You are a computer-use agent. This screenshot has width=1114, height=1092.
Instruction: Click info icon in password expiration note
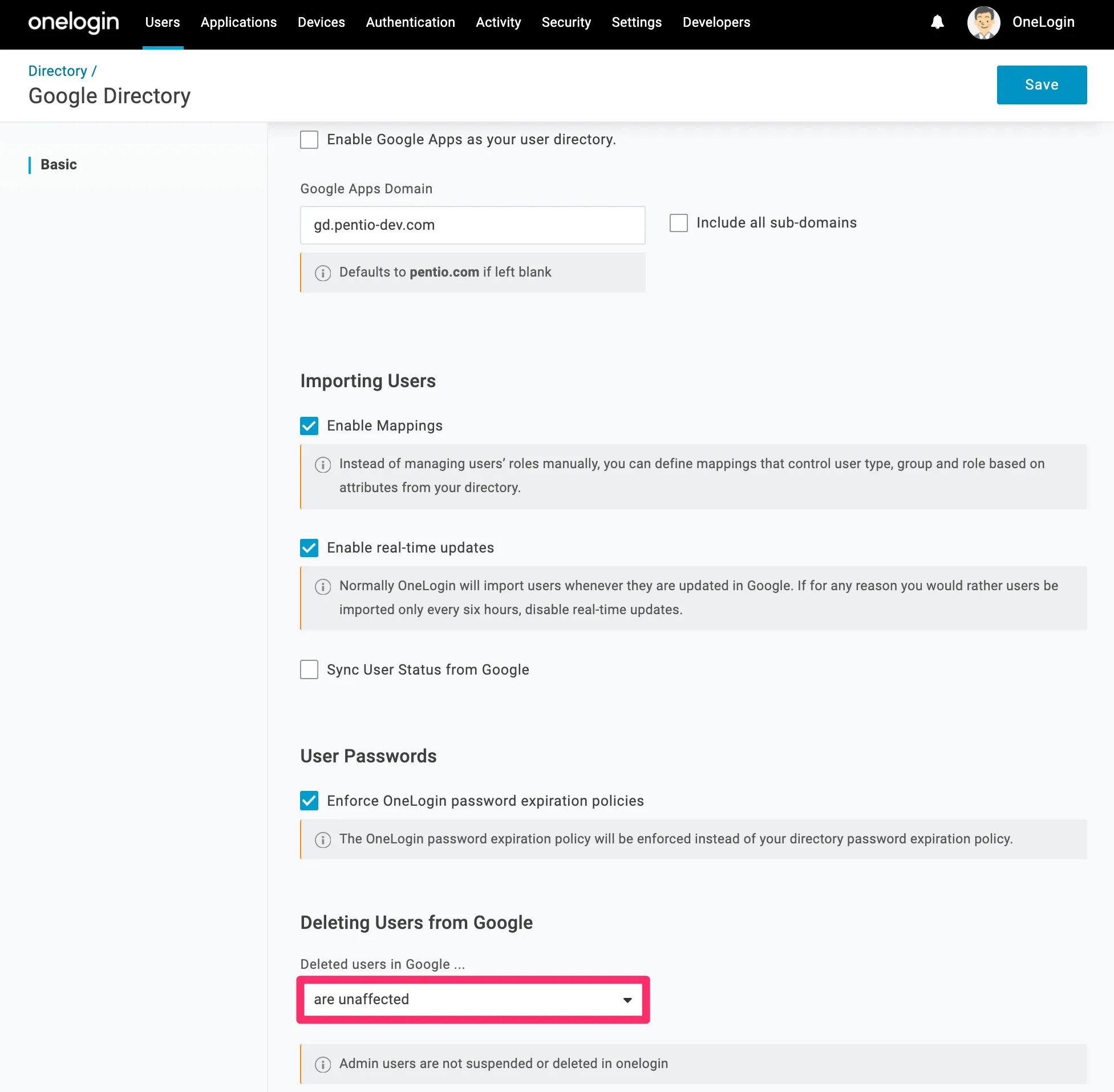322,840
